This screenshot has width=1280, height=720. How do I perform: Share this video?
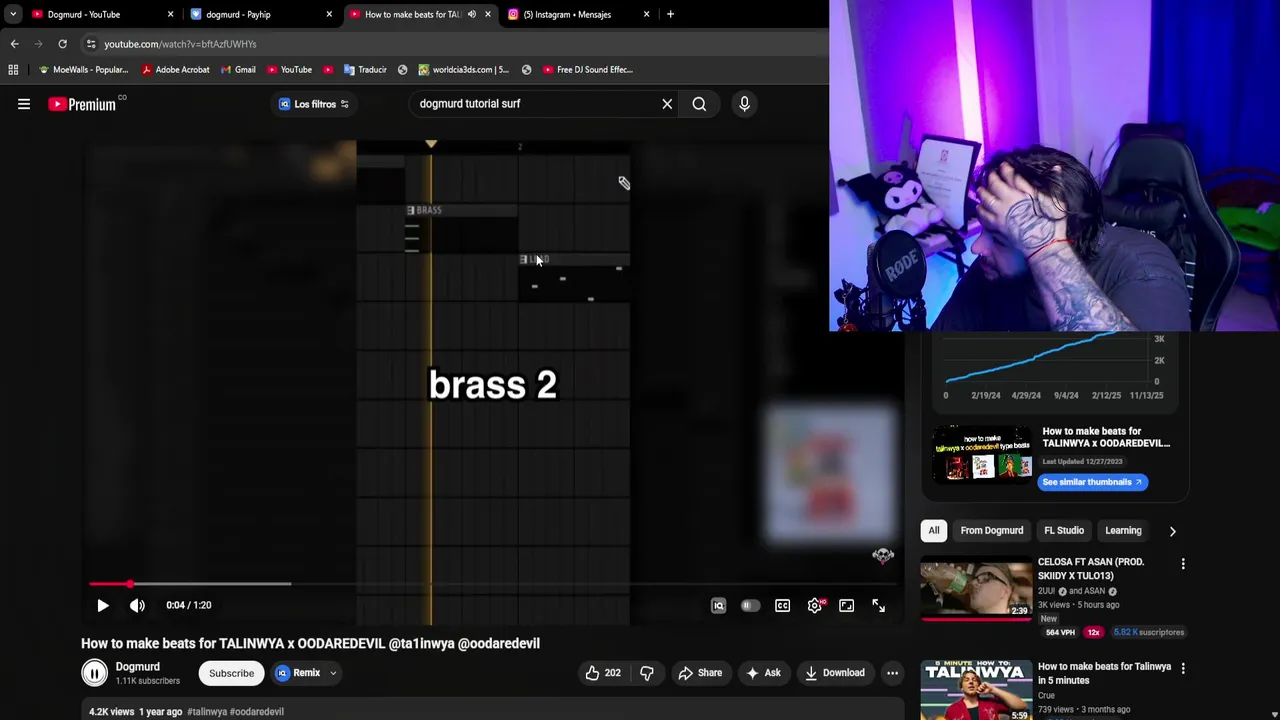coord(700,673)
